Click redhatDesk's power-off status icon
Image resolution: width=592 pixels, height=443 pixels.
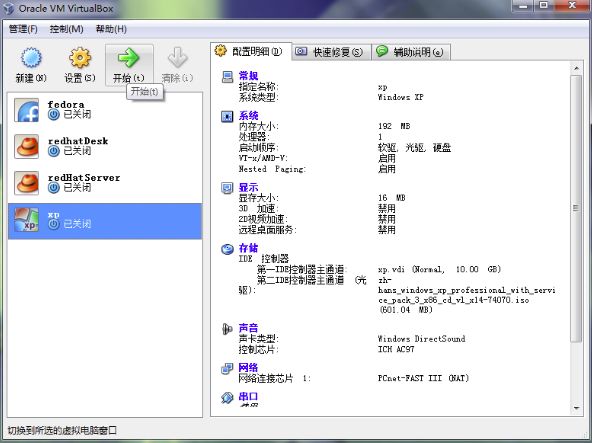(54, 151)
